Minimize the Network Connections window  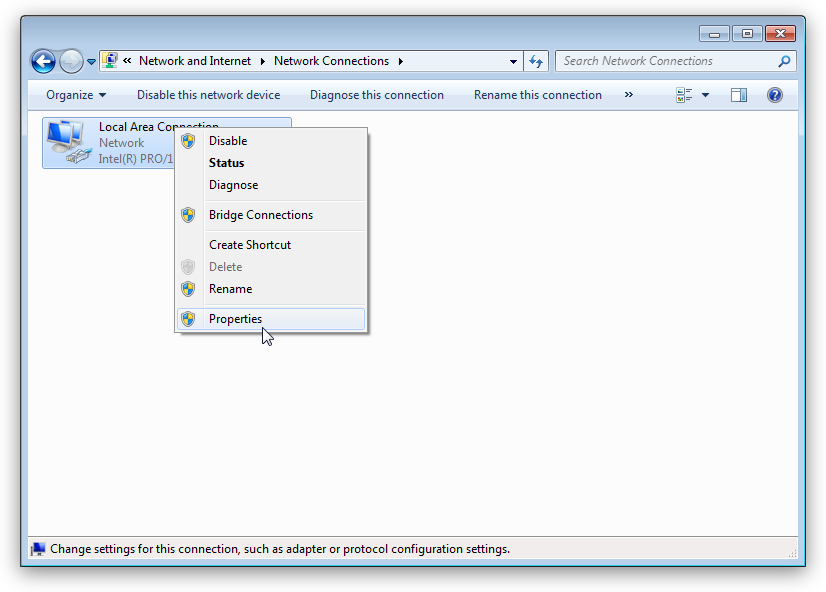pos(714,34)
